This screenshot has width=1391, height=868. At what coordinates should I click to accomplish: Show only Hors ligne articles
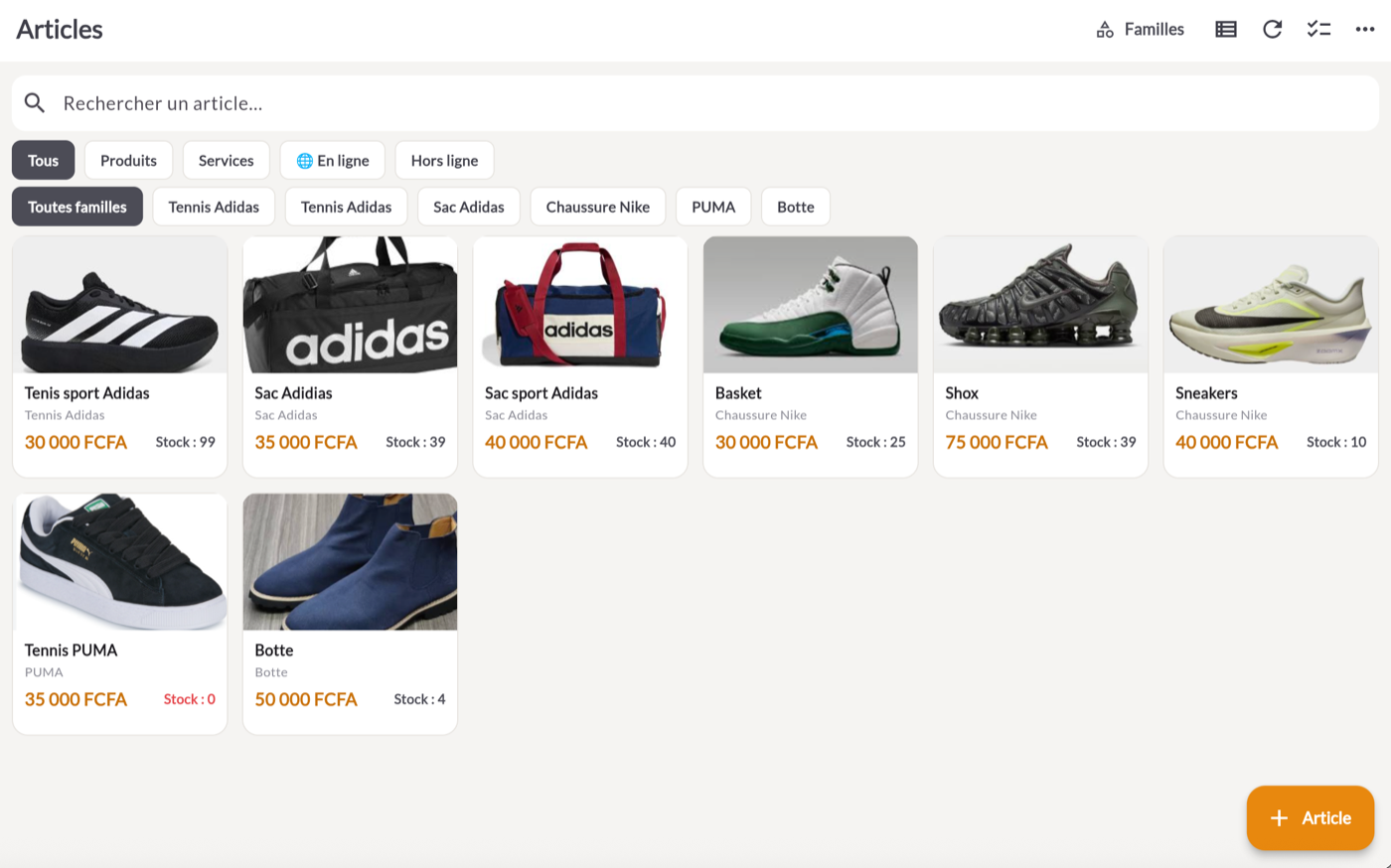(444, 161)
